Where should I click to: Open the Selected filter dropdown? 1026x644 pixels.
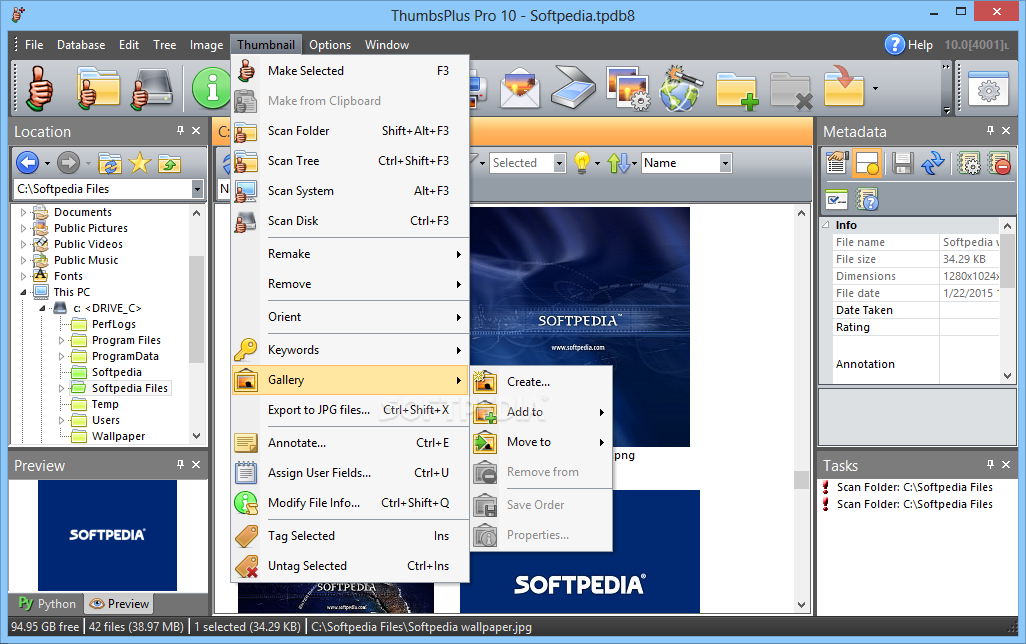coord(559,163)
